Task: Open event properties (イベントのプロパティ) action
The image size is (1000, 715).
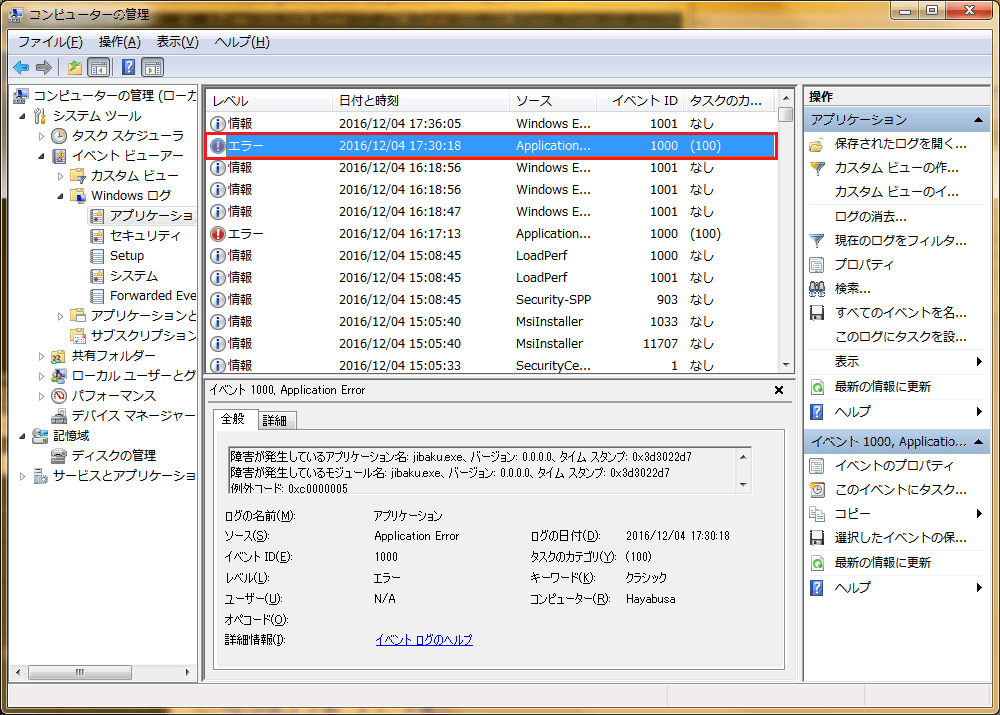Action: point(894,465)
